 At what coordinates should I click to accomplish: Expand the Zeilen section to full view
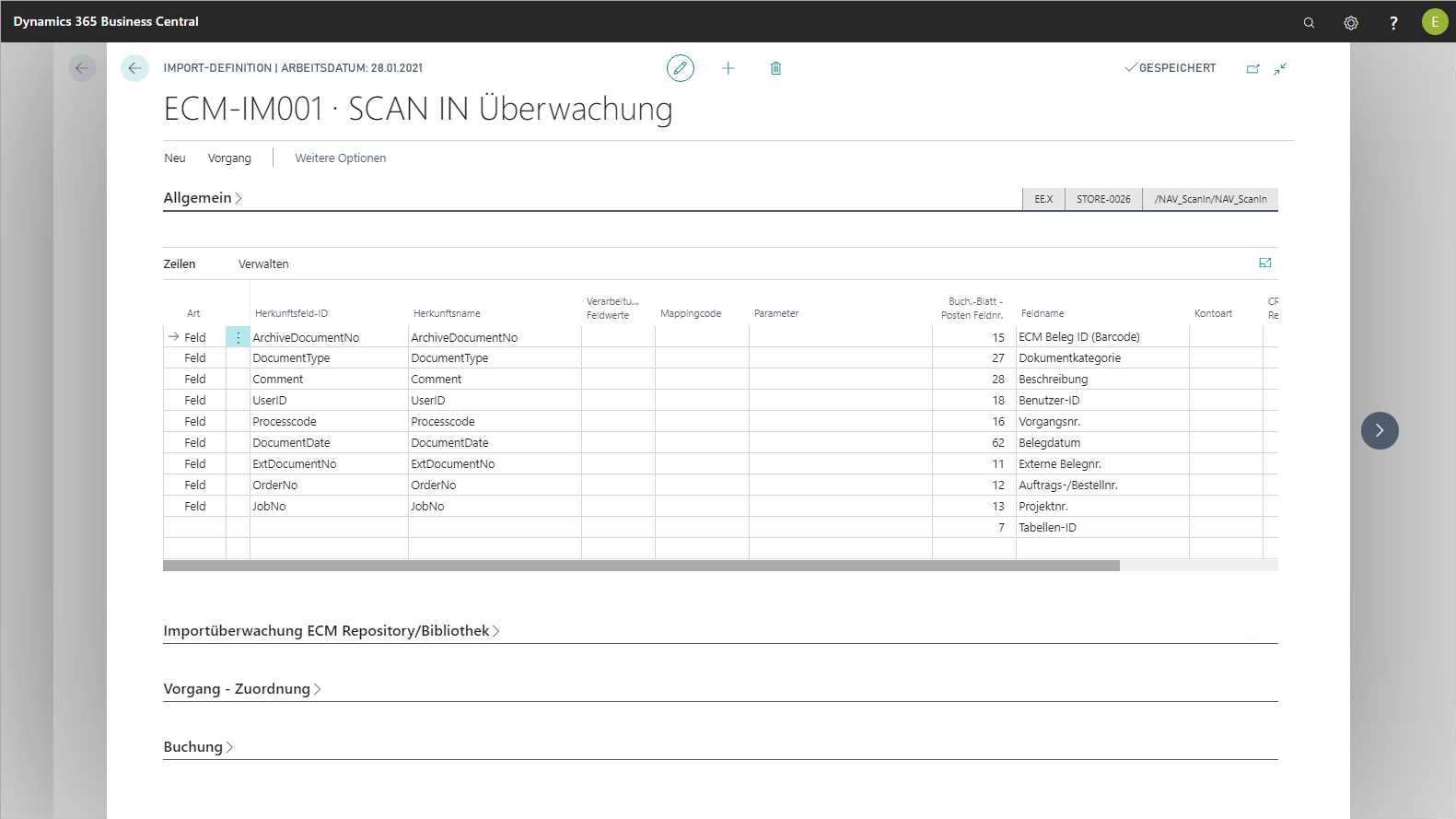click(1265, 263)
